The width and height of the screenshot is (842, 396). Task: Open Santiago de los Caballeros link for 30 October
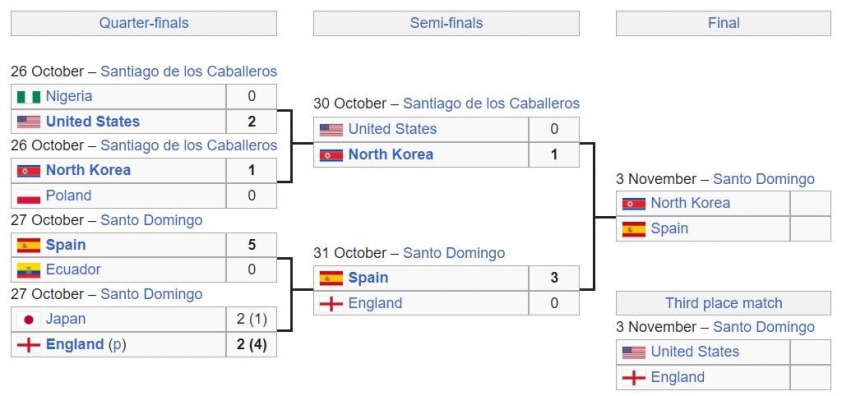tap(491, 103)
